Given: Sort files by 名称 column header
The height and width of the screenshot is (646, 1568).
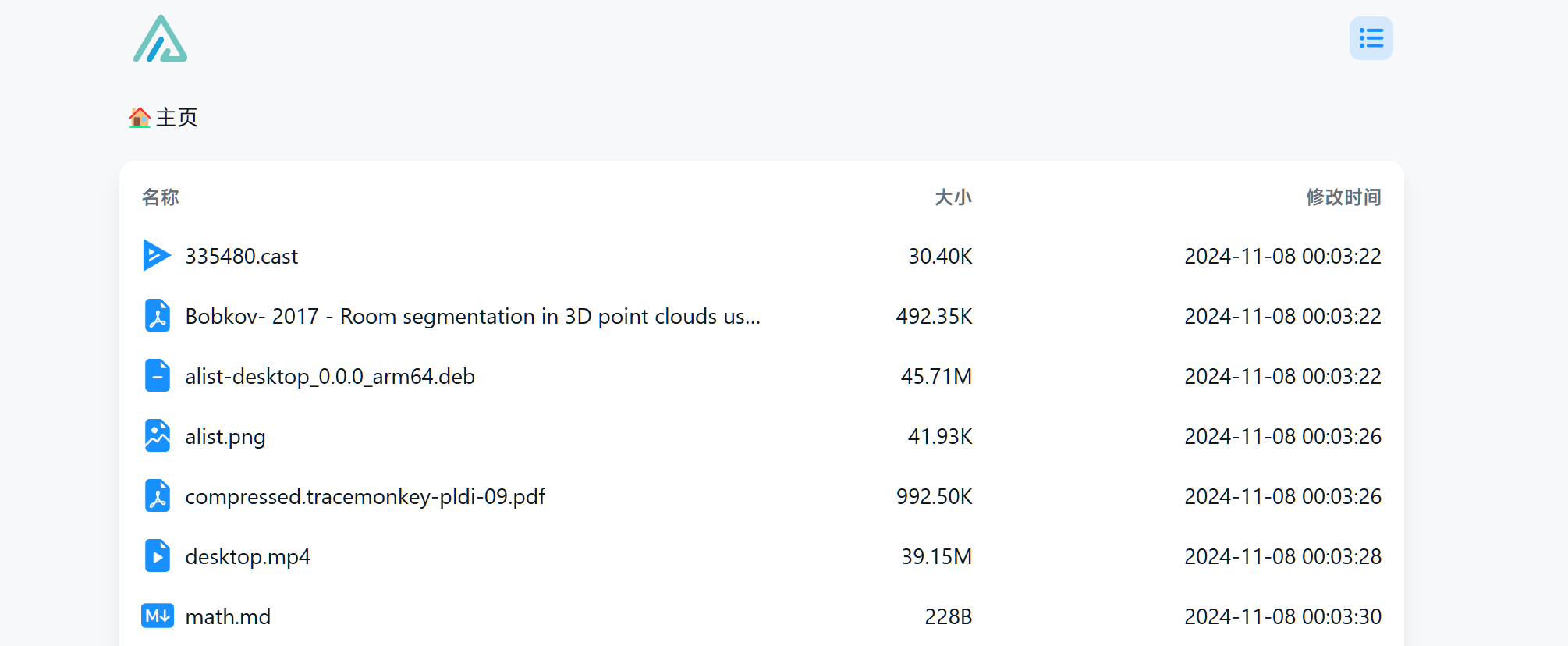Looking at the screenshot, I should coord(161,197).
